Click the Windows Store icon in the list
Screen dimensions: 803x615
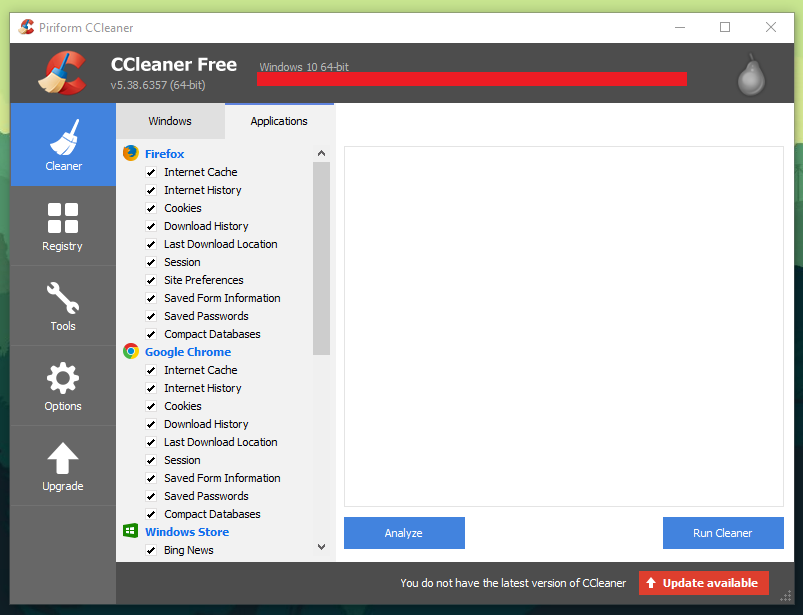pyautogui.click(x=131, y=531)
